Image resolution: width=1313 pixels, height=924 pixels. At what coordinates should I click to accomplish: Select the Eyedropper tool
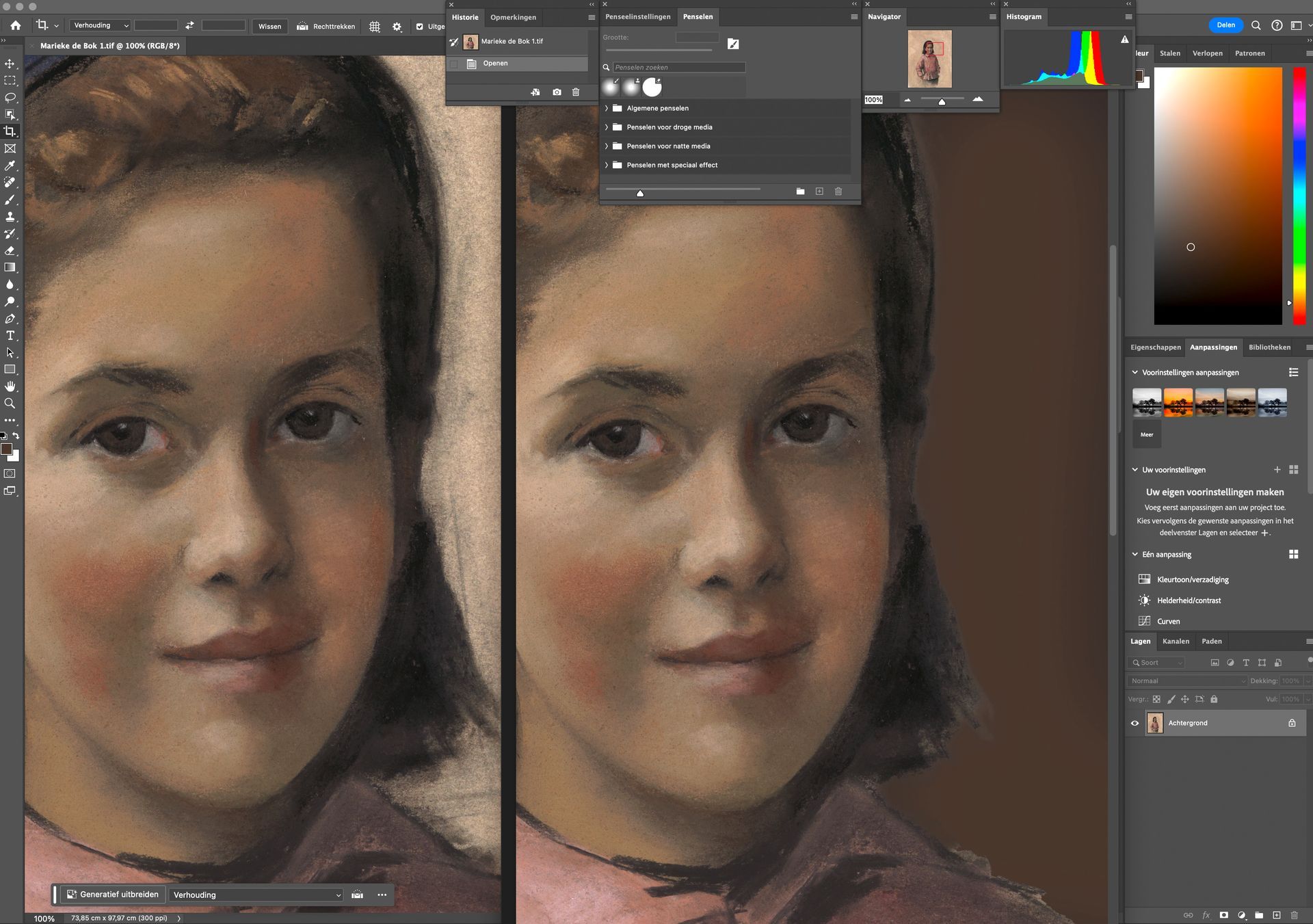click(10, 166)
